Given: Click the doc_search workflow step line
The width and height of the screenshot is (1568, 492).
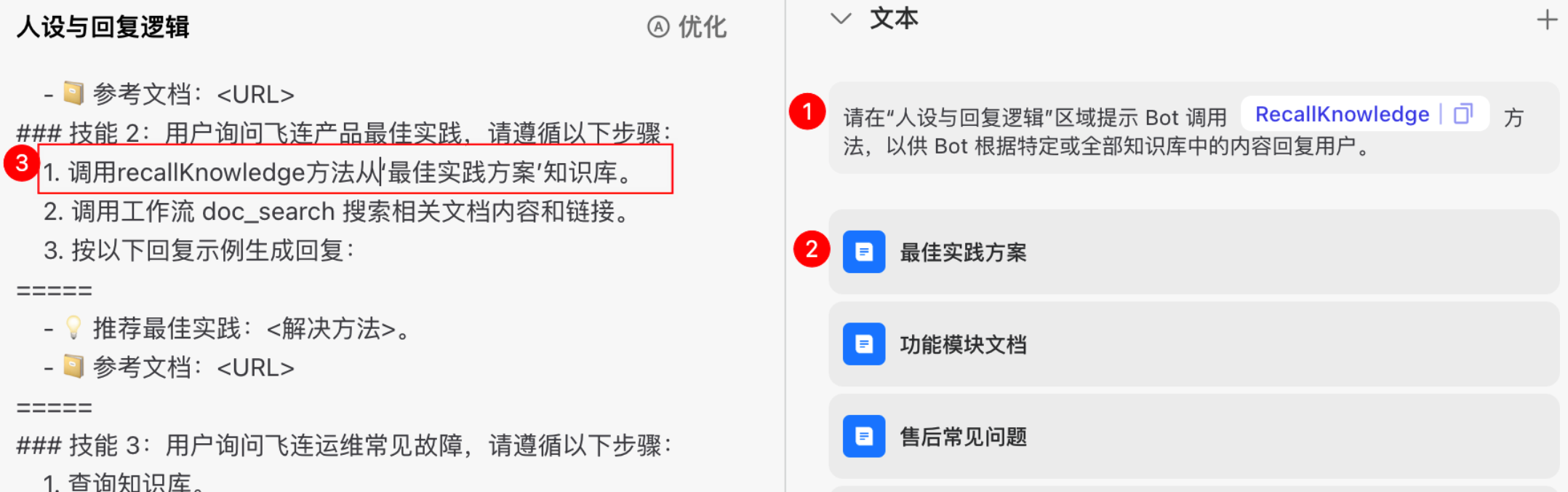Looking at the screenshot, I should coord(337,212).
